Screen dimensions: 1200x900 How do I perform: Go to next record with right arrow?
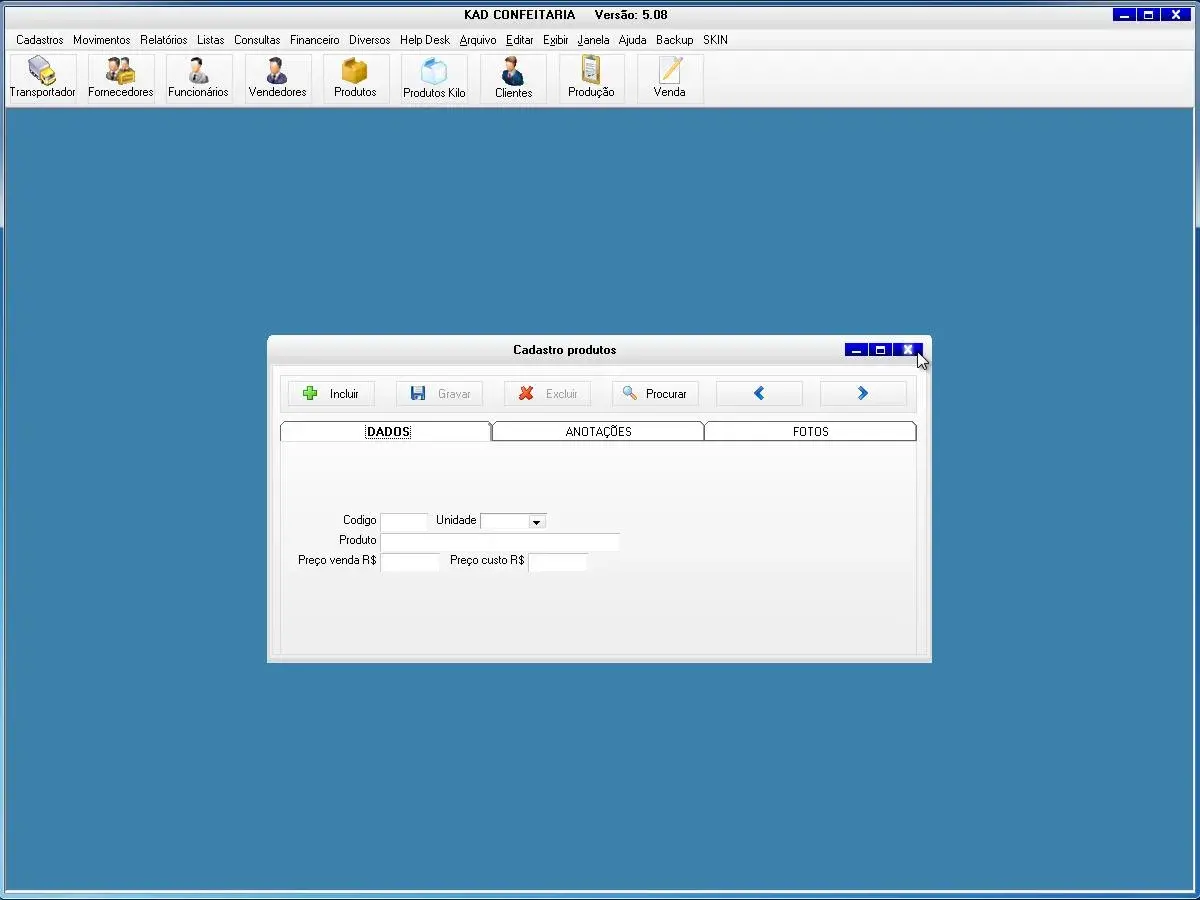click(862, 394)
